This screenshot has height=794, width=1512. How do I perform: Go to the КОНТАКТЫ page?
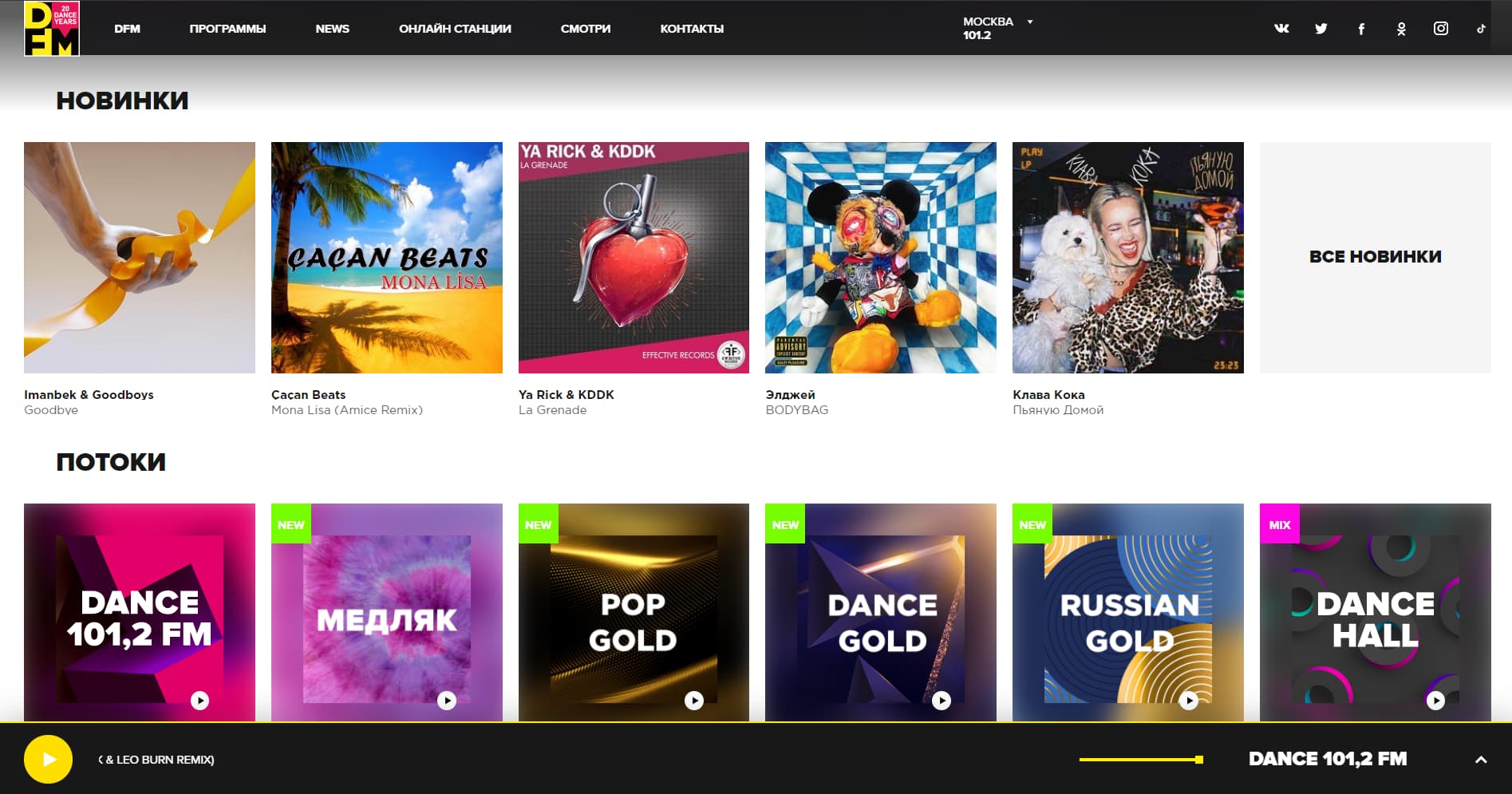(692, 29)
